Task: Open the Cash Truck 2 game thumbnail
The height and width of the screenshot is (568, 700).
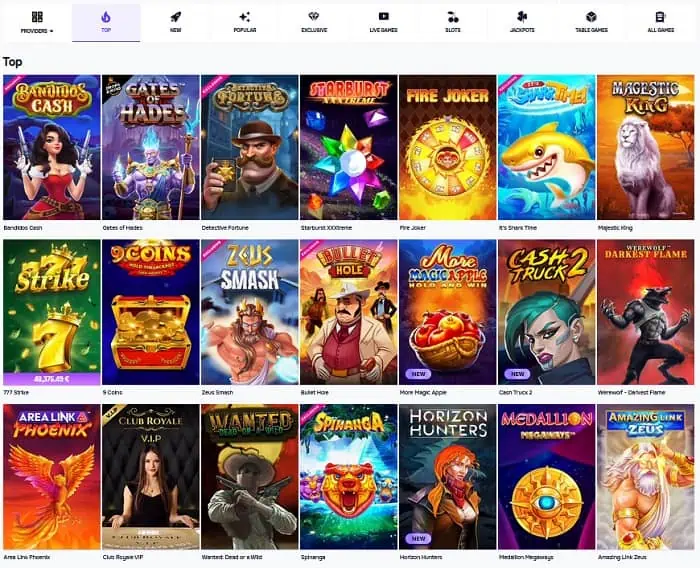Action: click(x=547, y=312)
